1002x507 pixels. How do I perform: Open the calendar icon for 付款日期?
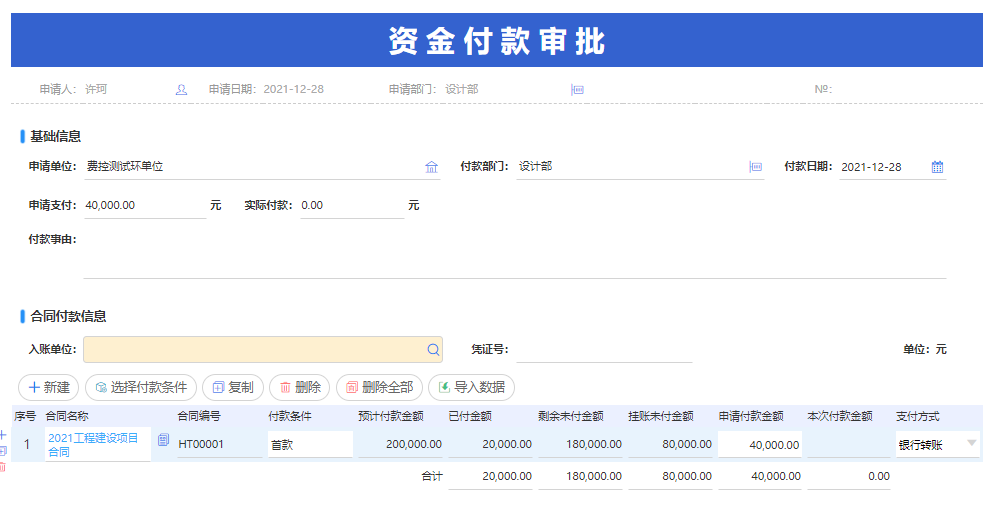point(937,167)
